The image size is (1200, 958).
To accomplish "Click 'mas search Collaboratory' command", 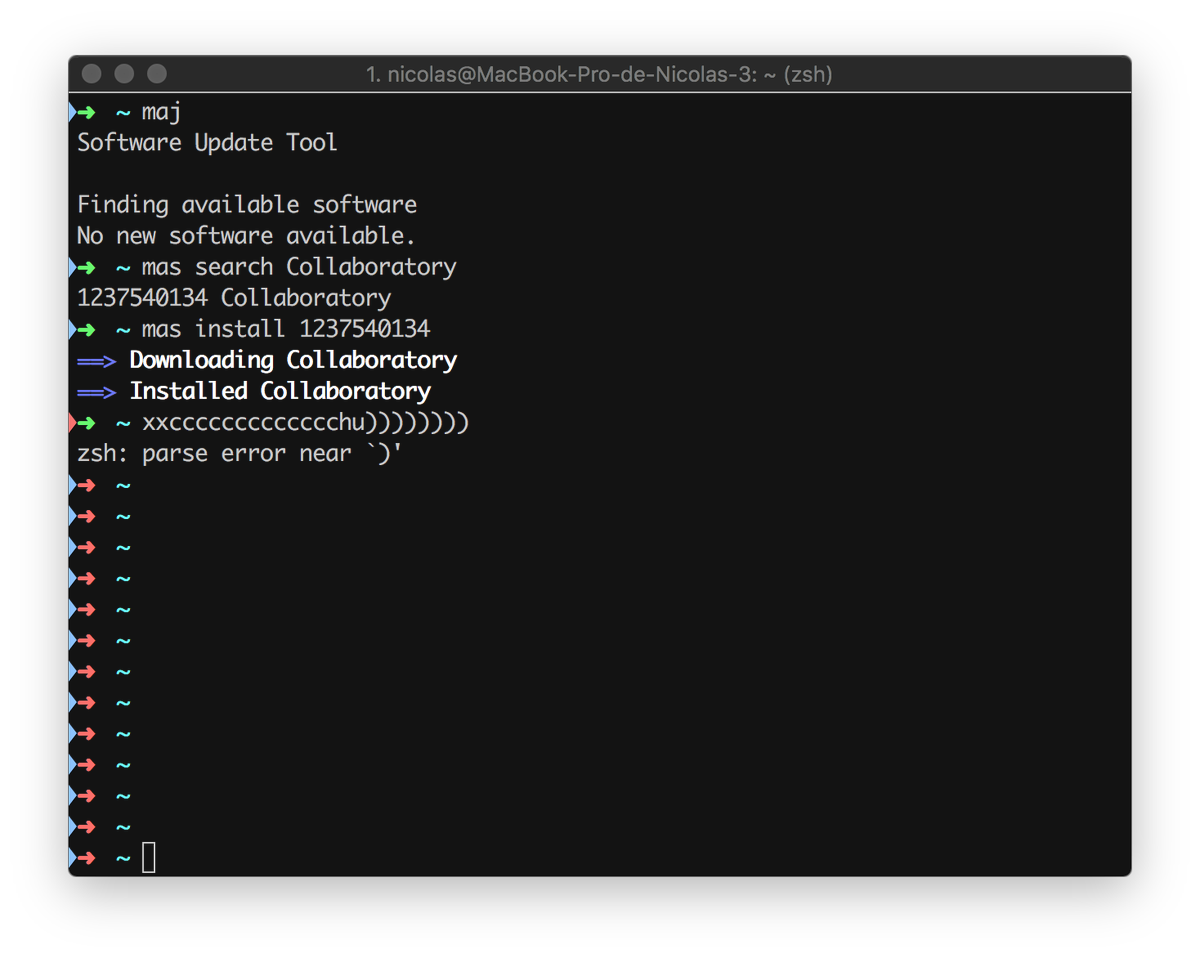I will pos(299,267).
